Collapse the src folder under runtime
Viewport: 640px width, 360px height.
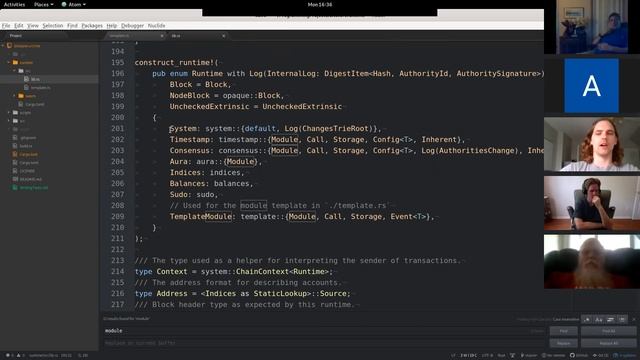pos(14,71)
